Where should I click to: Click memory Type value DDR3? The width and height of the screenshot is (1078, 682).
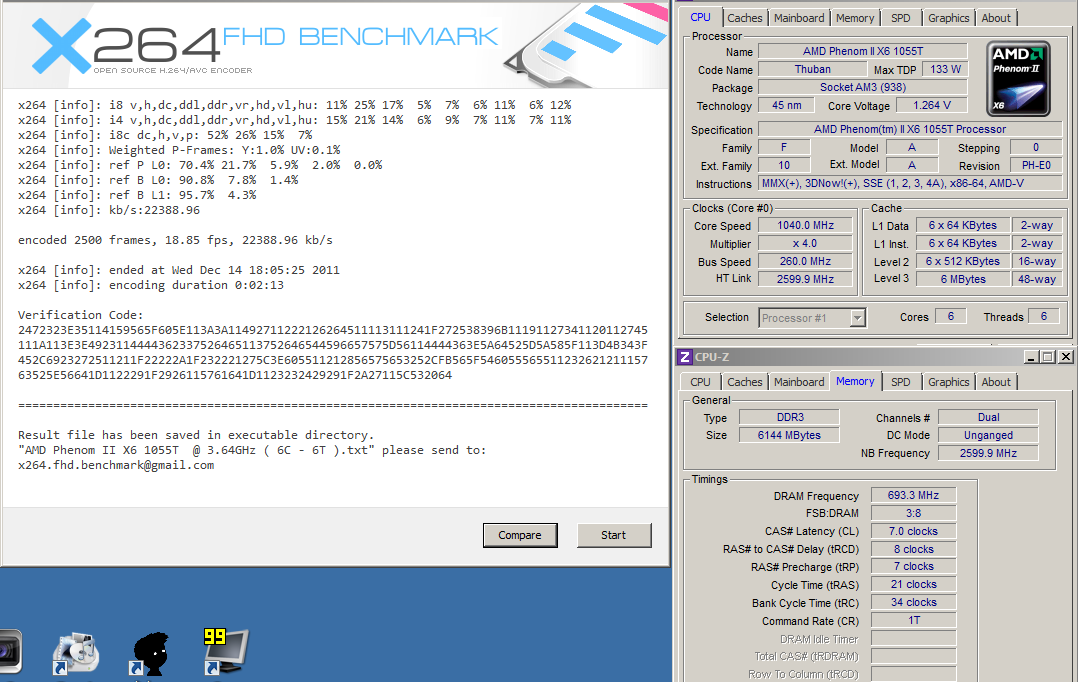pos(789,417)
